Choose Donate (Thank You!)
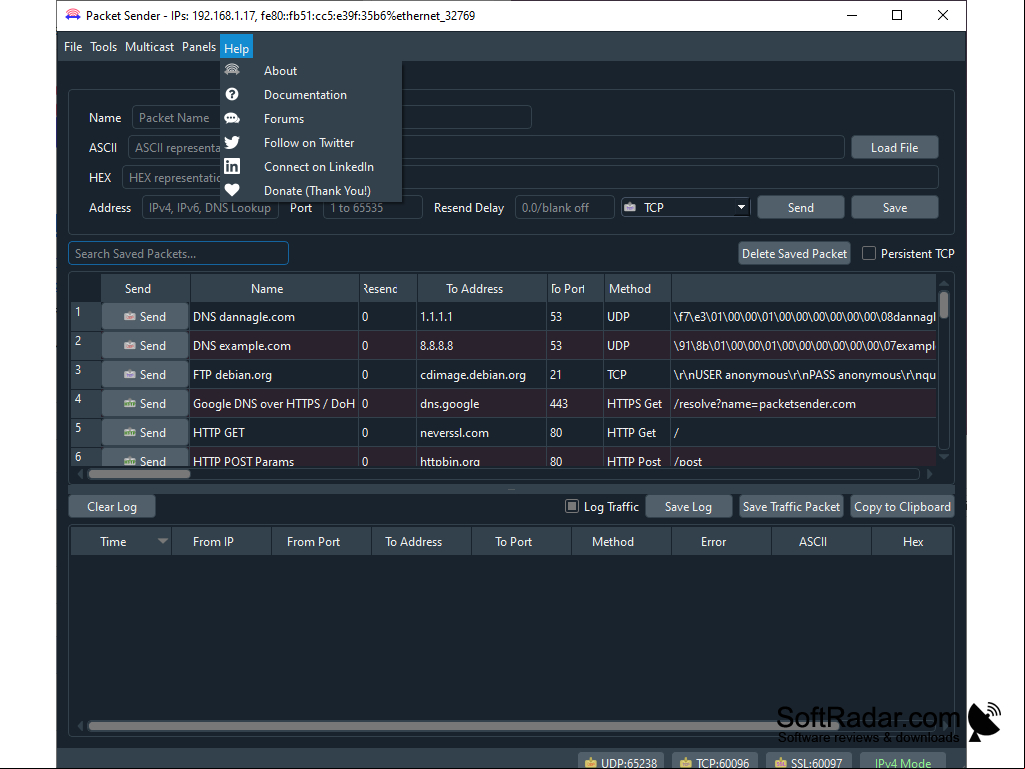 point(311,190)
